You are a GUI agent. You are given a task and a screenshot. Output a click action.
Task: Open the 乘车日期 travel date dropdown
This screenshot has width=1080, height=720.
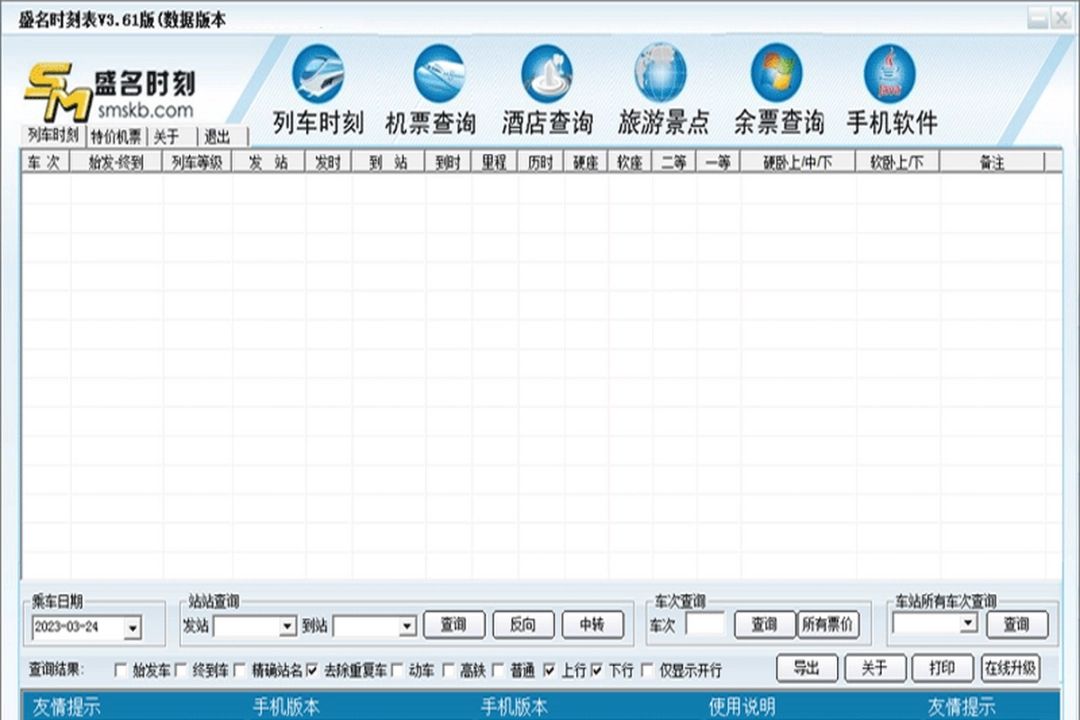click(131, 629)
